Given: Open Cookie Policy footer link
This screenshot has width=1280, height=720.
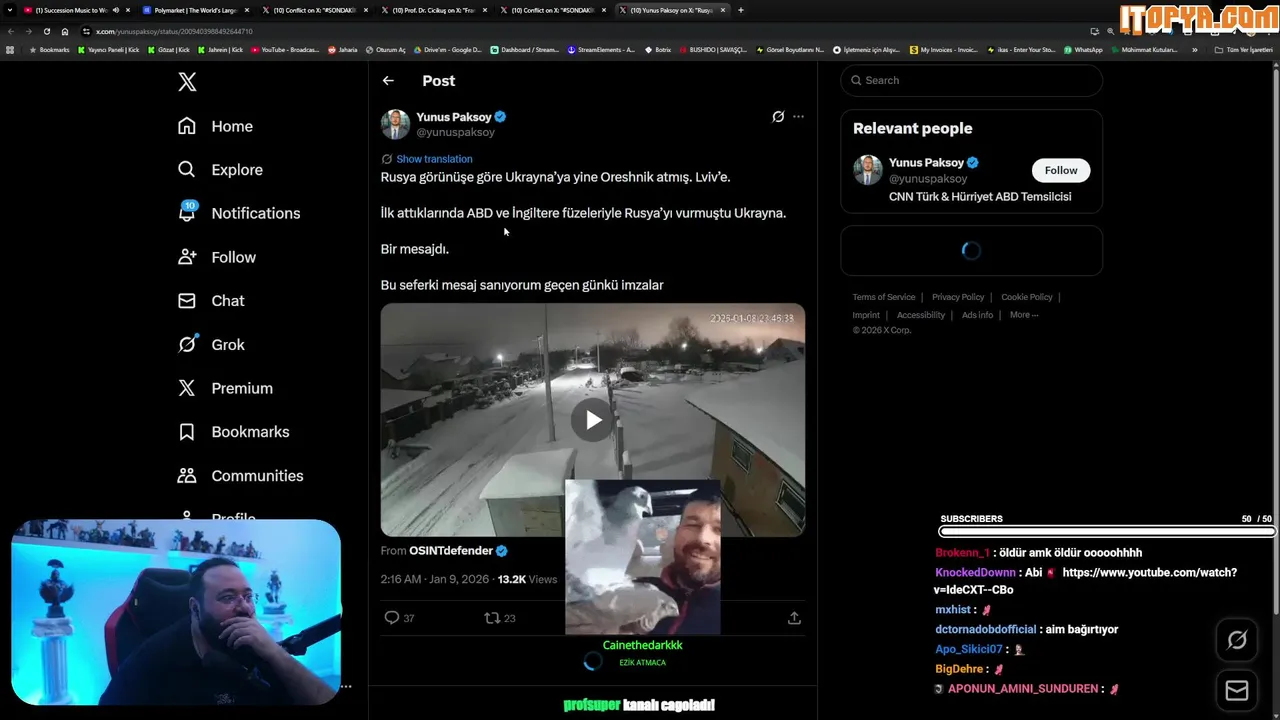Looking at the screenshot, I should click(1027, 297).
